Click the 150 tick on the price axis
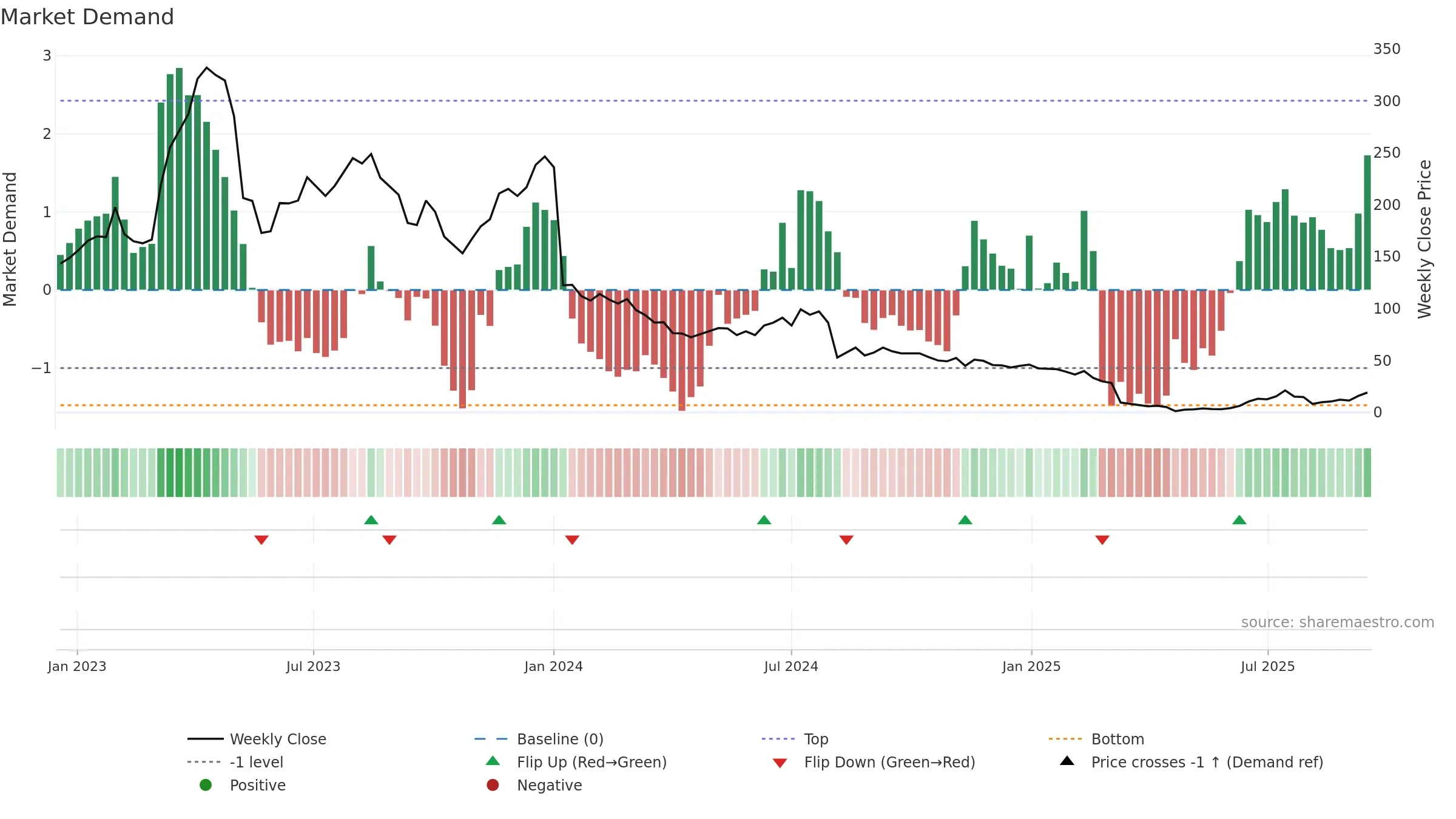The image size is (1456, 819). (x=1387, y=257)
